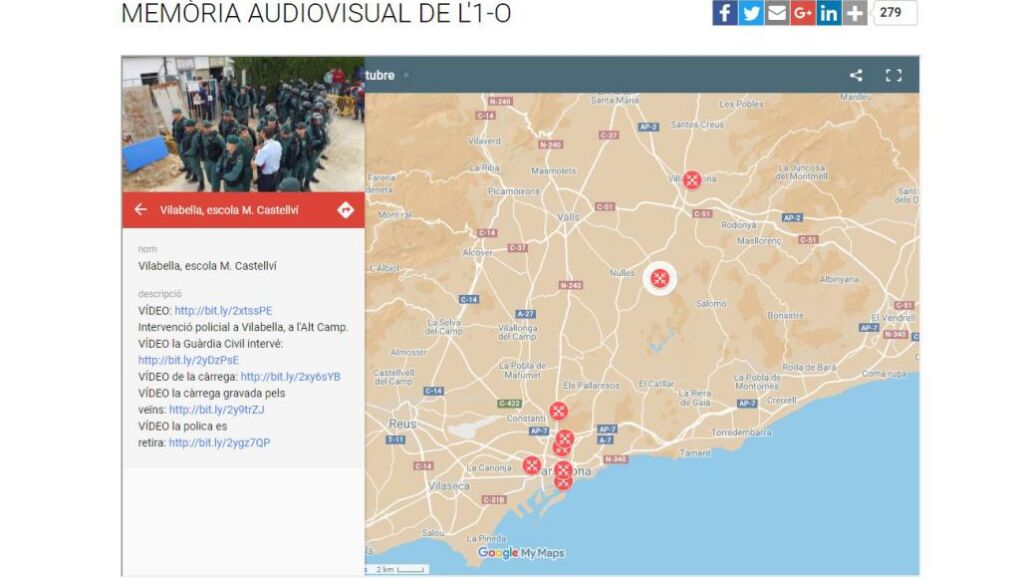
Task: Share page on Facebook
Action: (724, 13)
